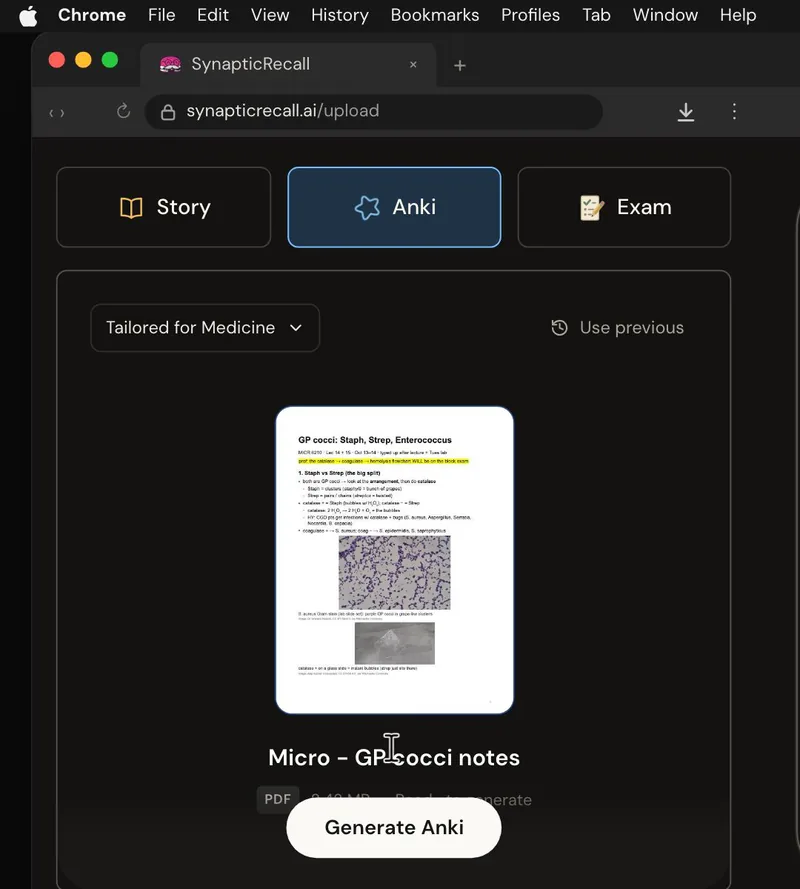800x889 pixels.
Task: Open the Edit menu
Action: 213,15
